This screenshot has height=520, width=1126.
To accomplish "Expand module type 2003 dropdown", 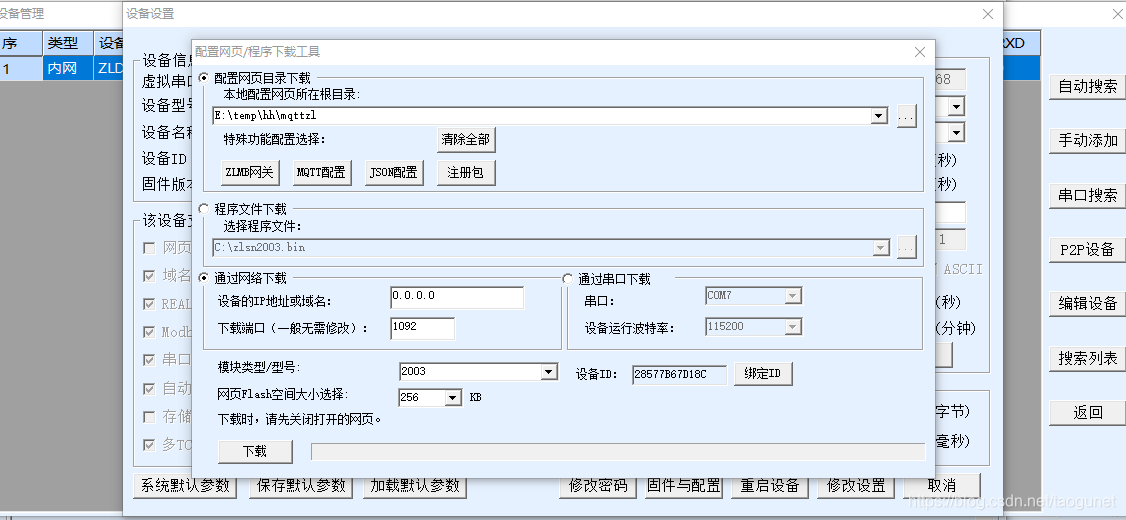I will tap(549, 371).
